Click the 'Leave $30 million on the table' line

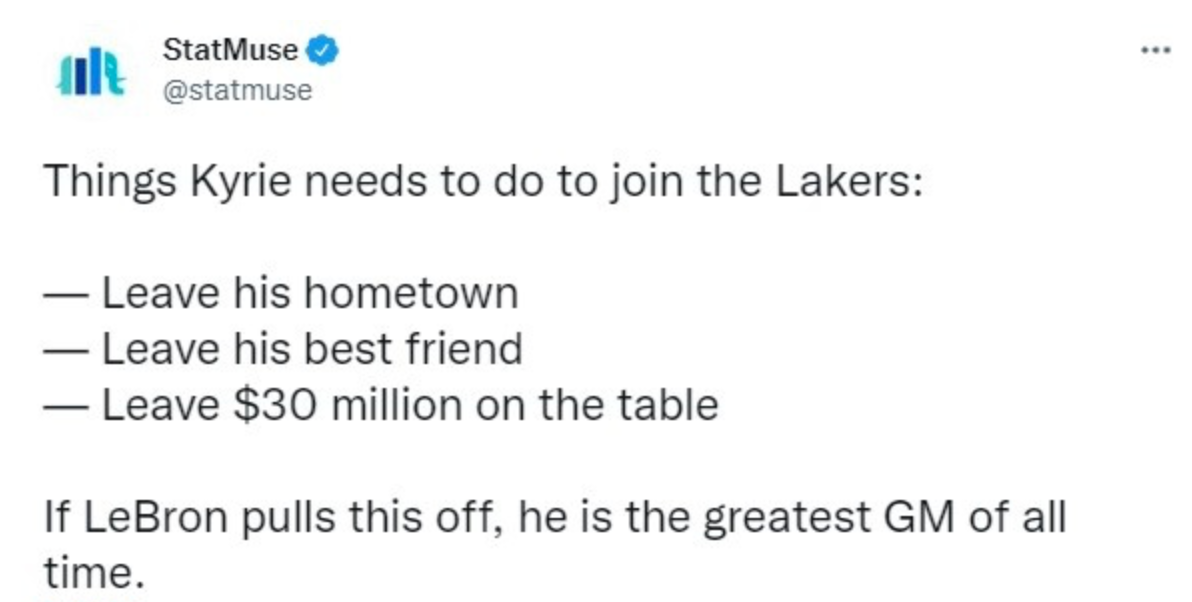coord(381,405)
